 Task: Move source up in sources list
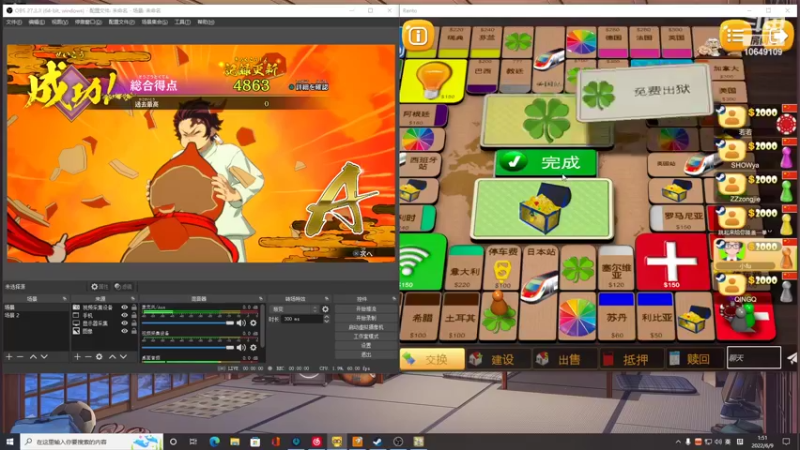112,357
